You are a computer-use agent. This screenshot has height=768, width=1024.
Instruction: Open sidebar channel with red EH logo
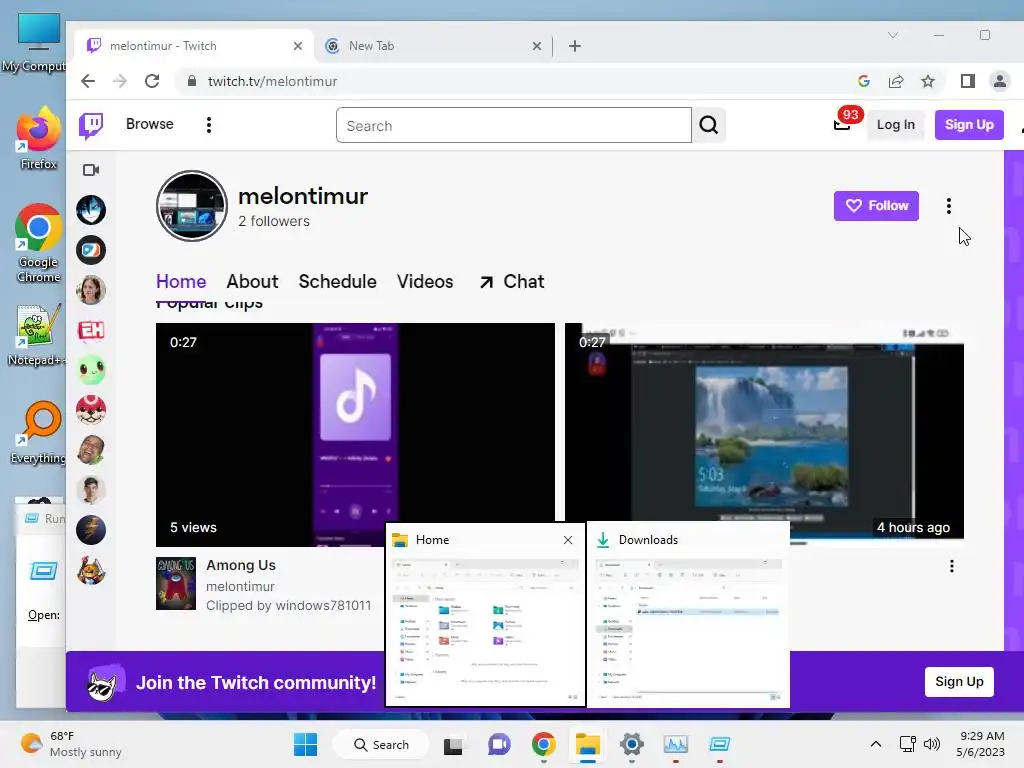tap(91, 330)
